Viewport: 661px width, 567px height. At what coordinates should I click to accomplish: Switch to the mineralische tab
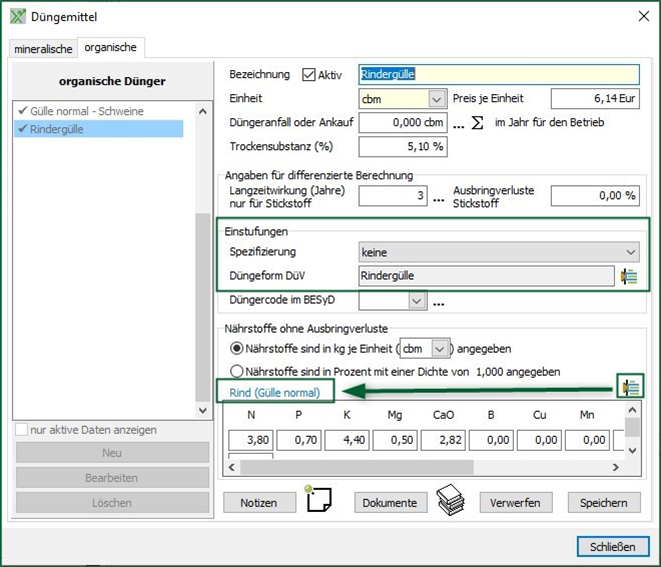pos(43,49)
